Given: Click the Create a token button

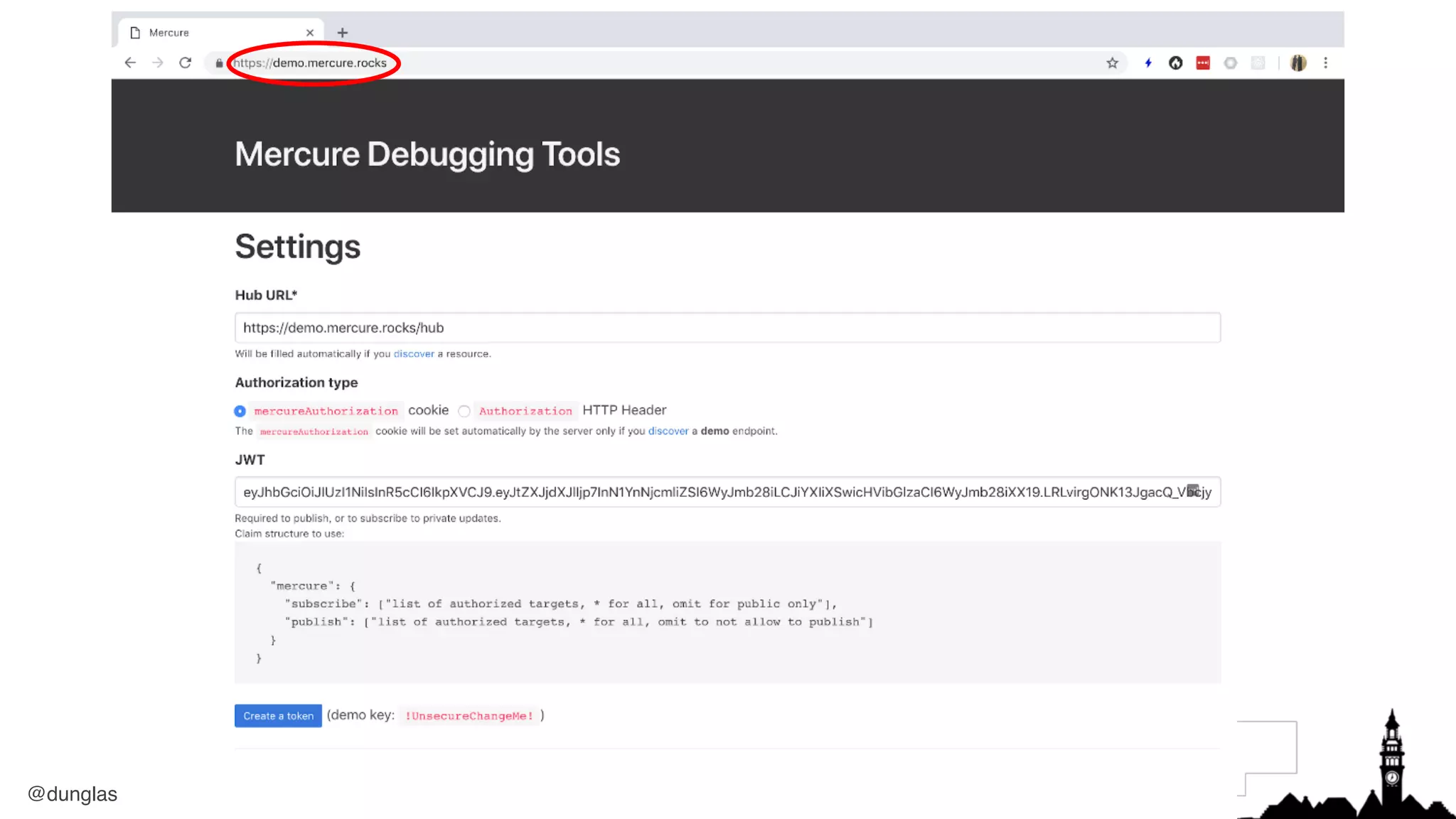Looking at the screenshot, I should pos(278,715).
